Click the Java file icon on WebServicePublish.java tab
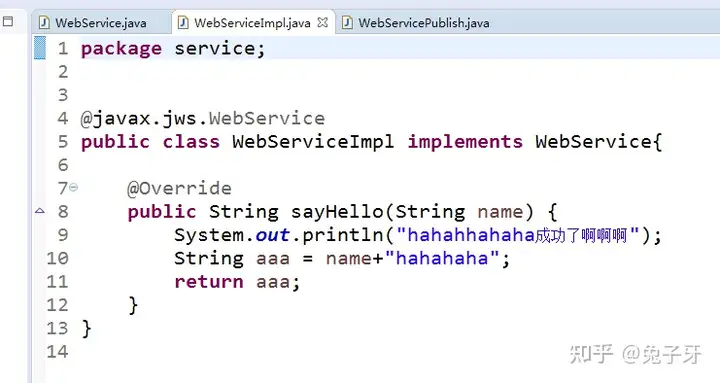 pyautogui.click(x=347, y=23)
